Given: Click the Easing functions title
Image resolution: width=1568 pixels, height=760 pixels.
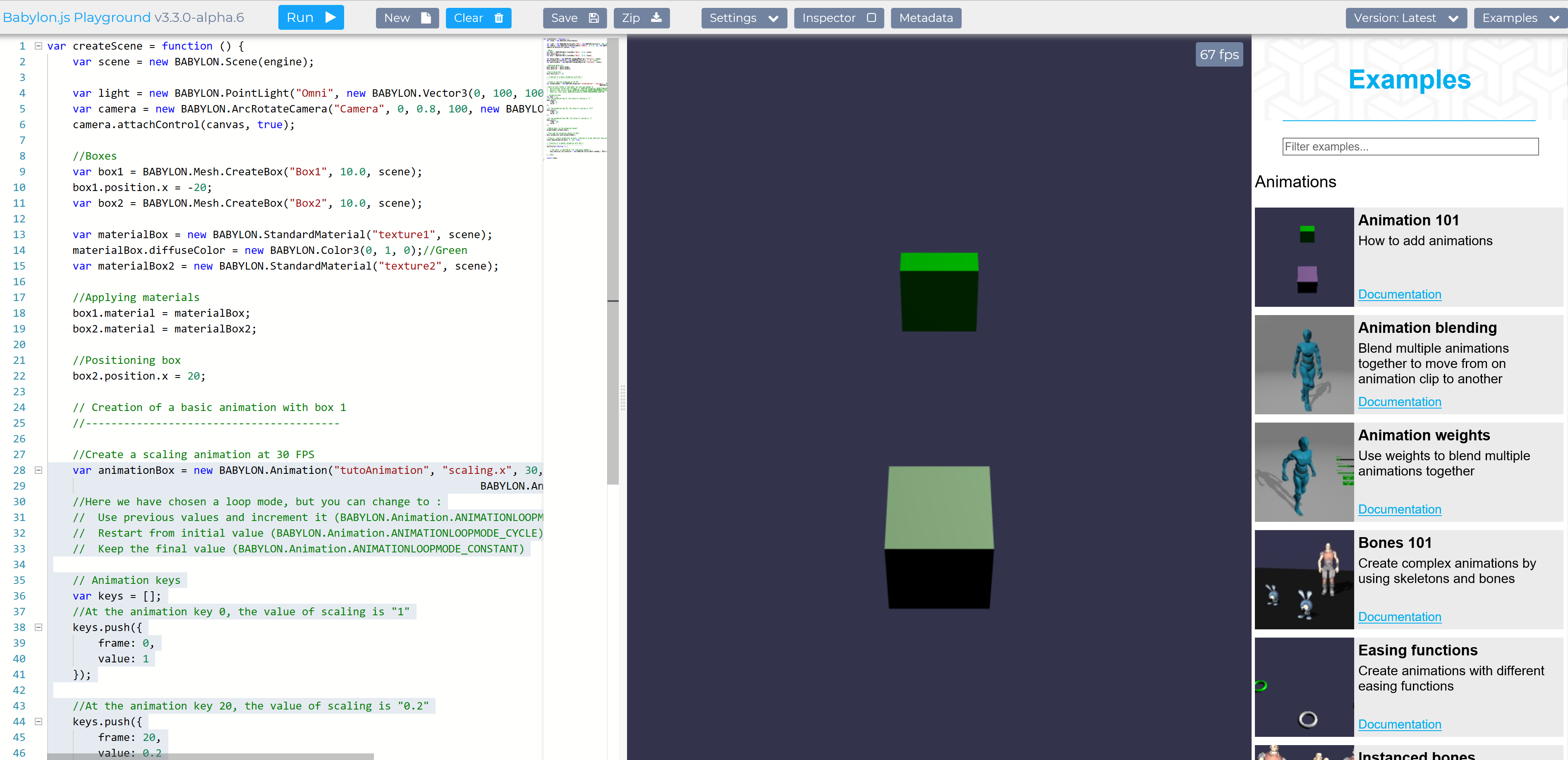Looking at the screenshot, I should coord(1417,650).
